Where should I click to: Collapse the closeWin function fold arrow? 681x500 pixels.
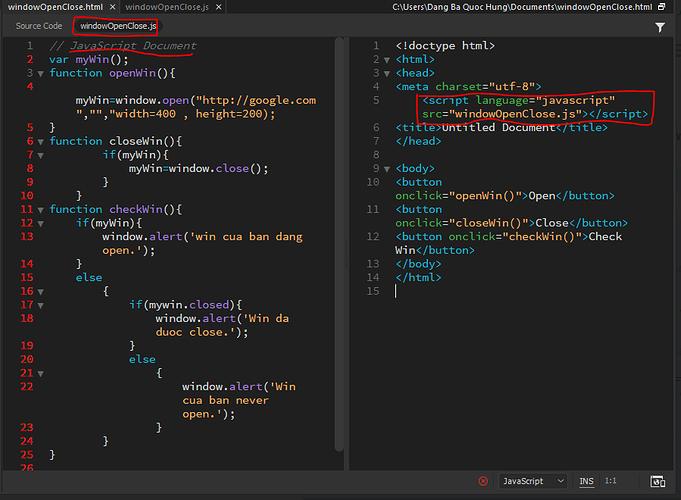tap(40, 142)
